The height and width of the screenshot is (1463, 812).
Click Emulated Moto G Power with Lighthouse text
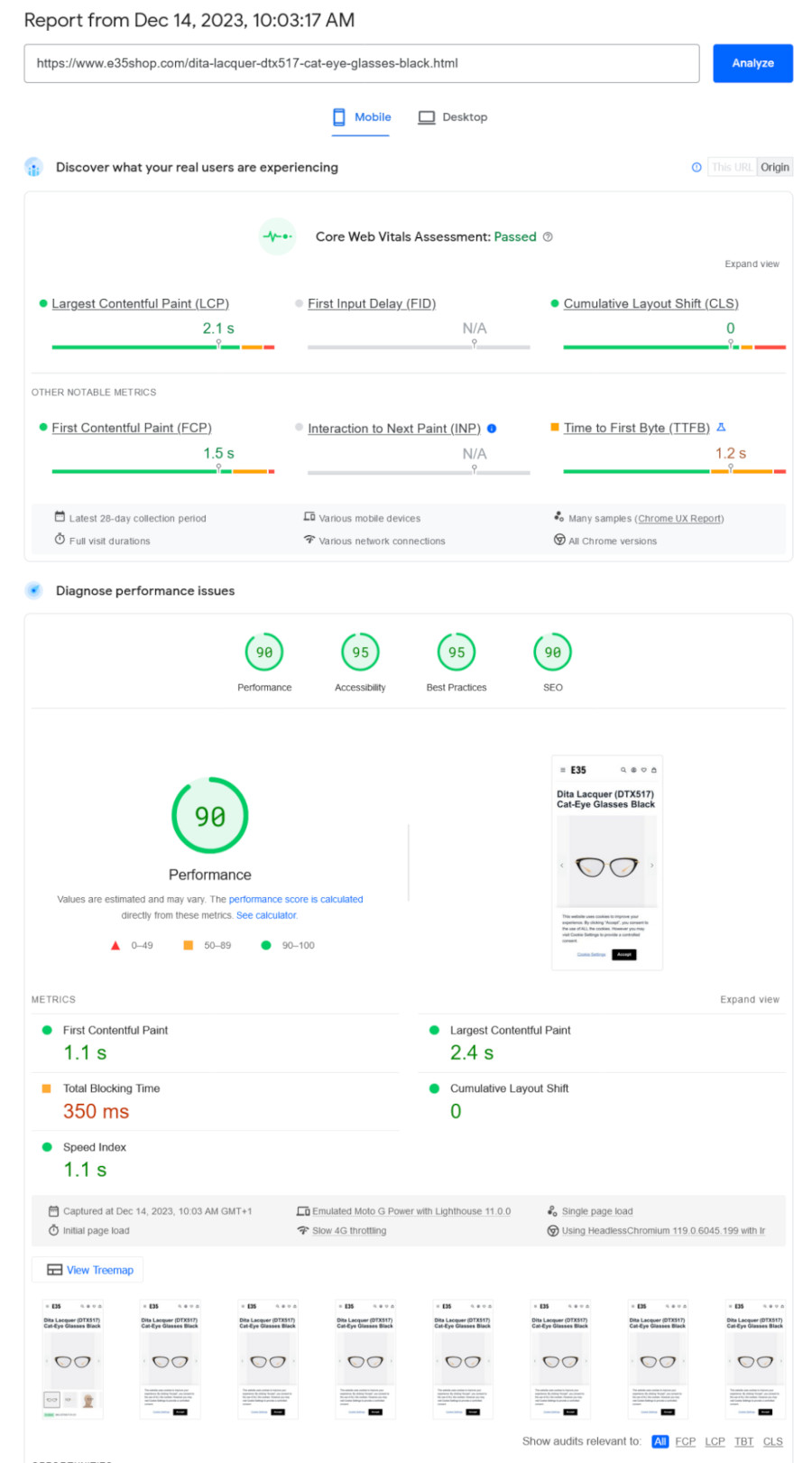tap(411, 1211)
